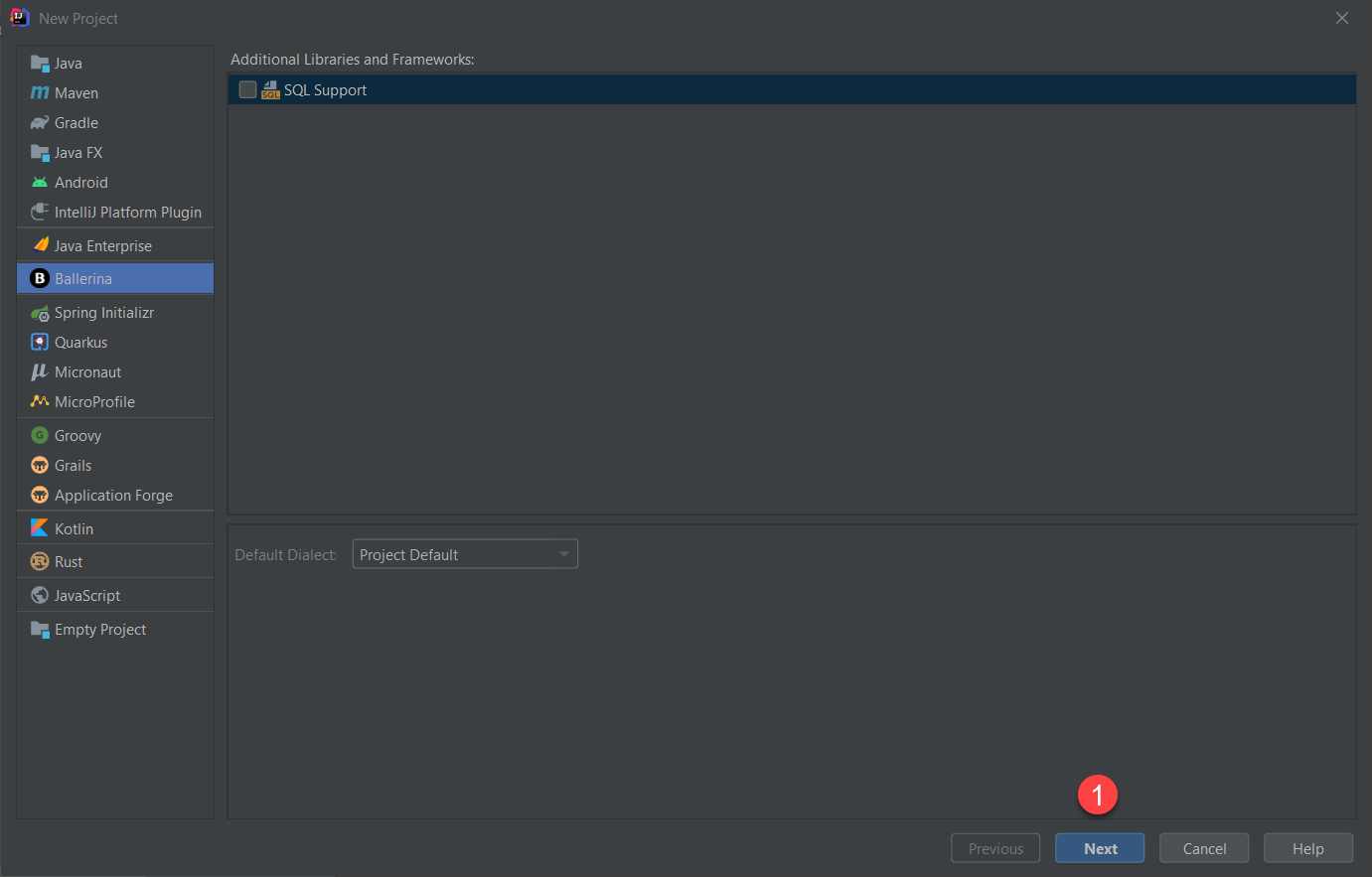Click the Java FX folder icon

point(40,153)
